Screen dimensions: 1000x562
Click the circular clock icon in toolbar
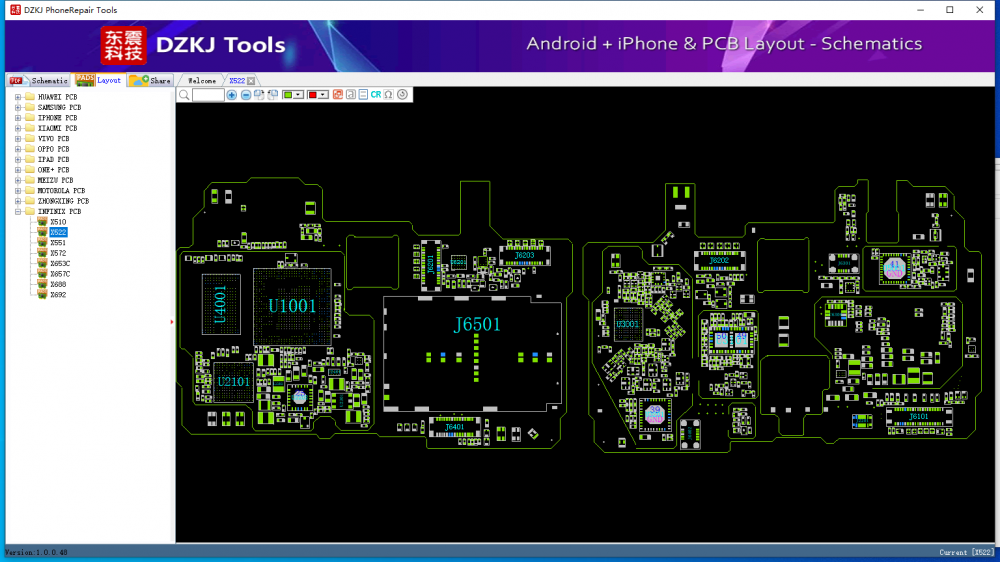click(402, 95)
